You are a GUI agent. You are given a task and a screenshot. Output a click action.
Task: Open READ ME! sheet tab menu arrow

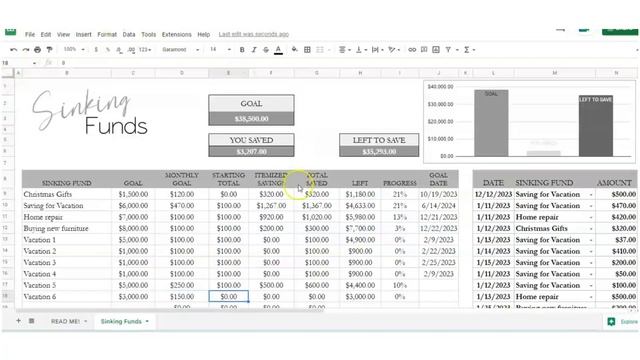86,321
